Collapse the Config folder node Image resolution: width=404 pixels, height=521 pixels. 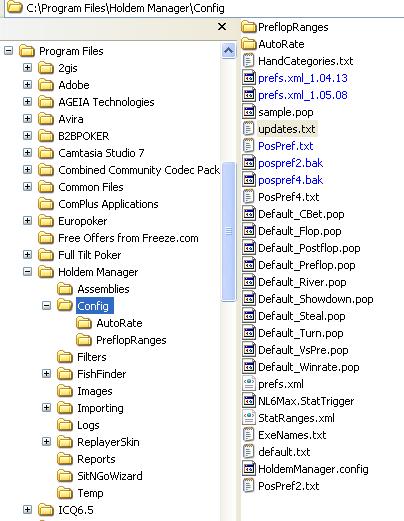click(x=47, y=306)
